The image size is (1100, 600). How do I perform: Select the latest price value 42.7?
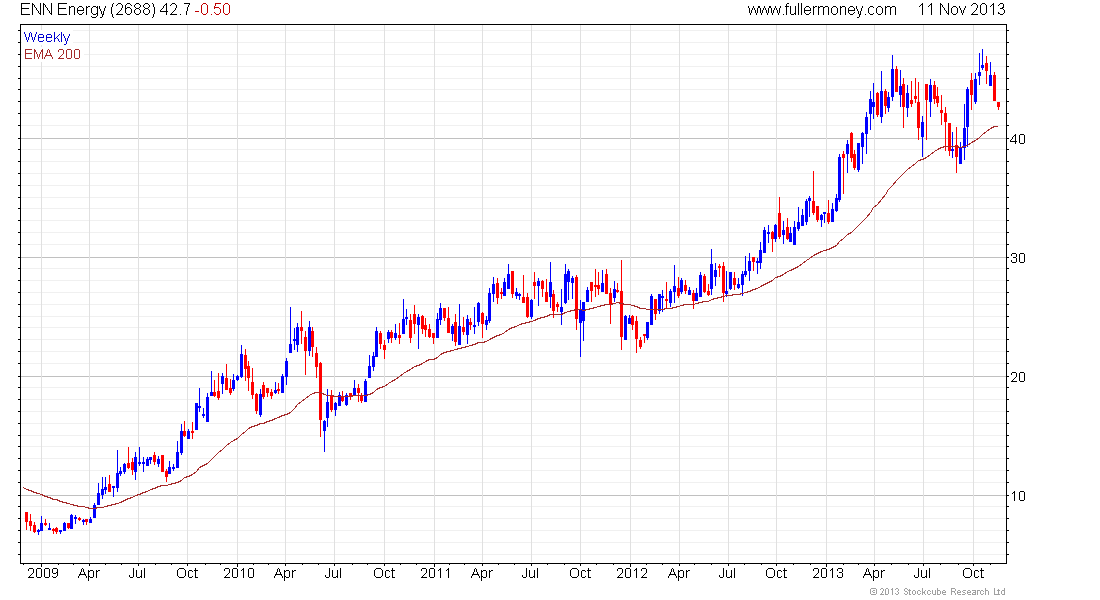pyautogui.click(x=175, y=10)
